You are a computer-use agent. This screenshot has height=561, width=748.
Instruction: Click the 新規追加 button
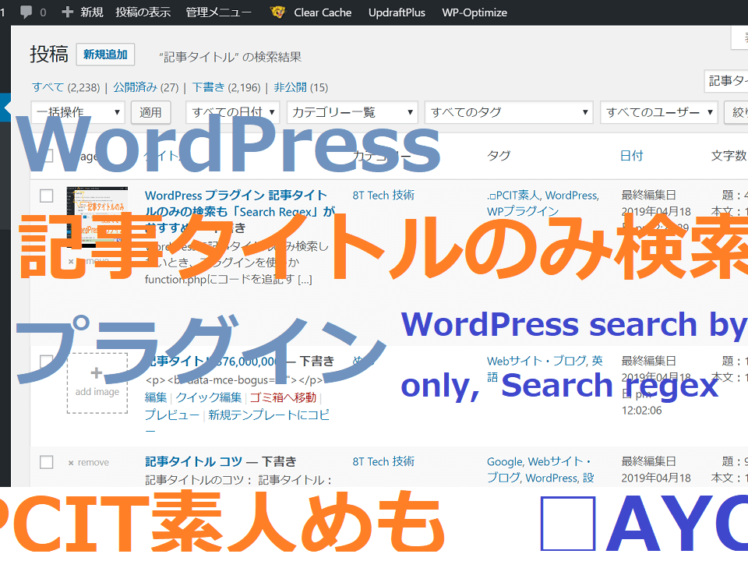(105, 54)
